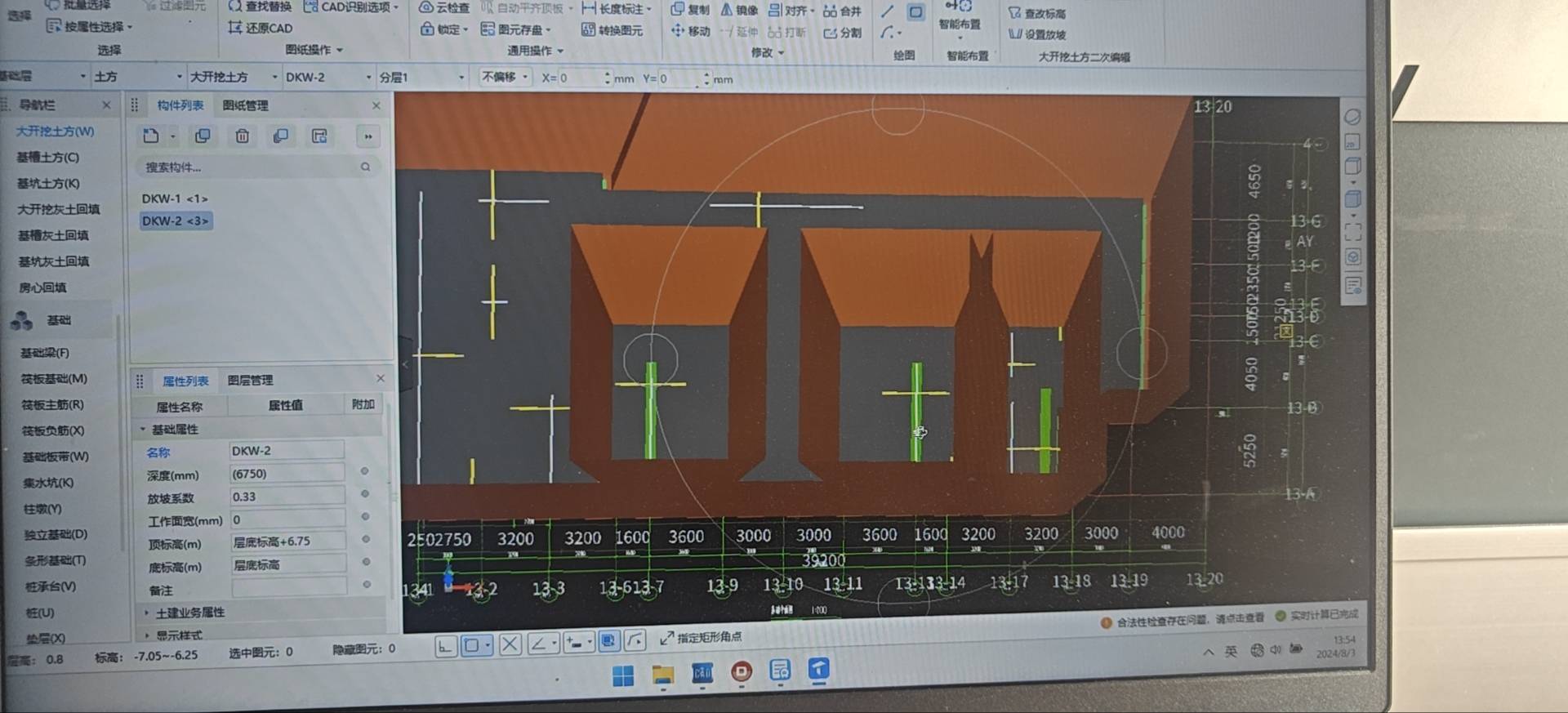The image size is (1568, 713).
Task: Open the DKW-2 component dropdown
Action: pyautogui.click(x=328, y=77)
